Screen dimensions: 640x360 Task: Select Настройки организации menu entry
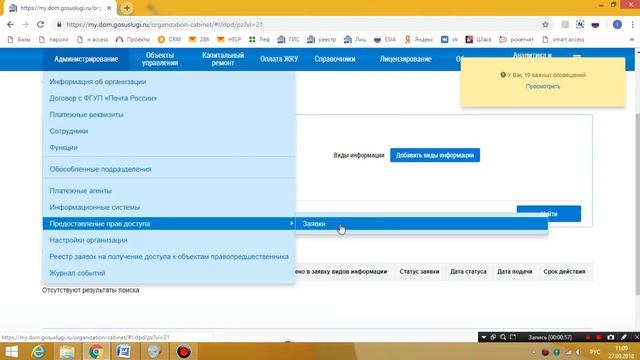pos(169,240)
